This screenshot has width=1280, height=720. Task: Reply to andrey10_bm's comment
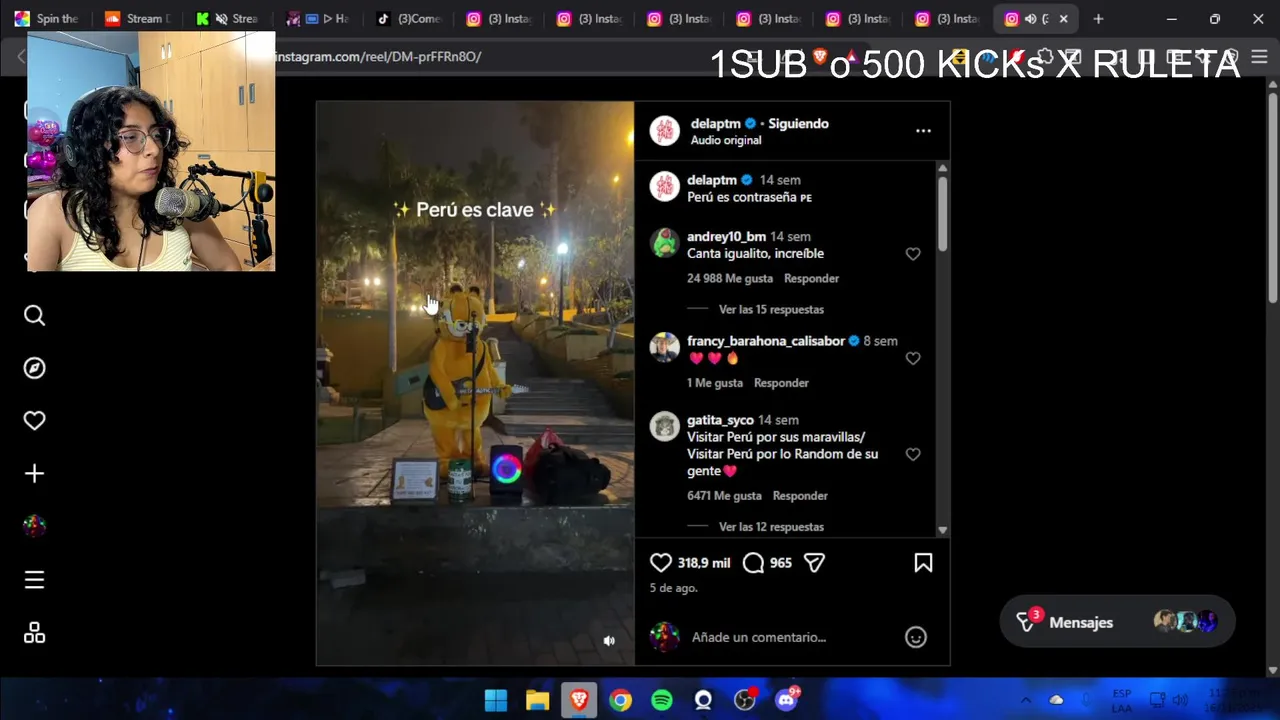[811, 278]
